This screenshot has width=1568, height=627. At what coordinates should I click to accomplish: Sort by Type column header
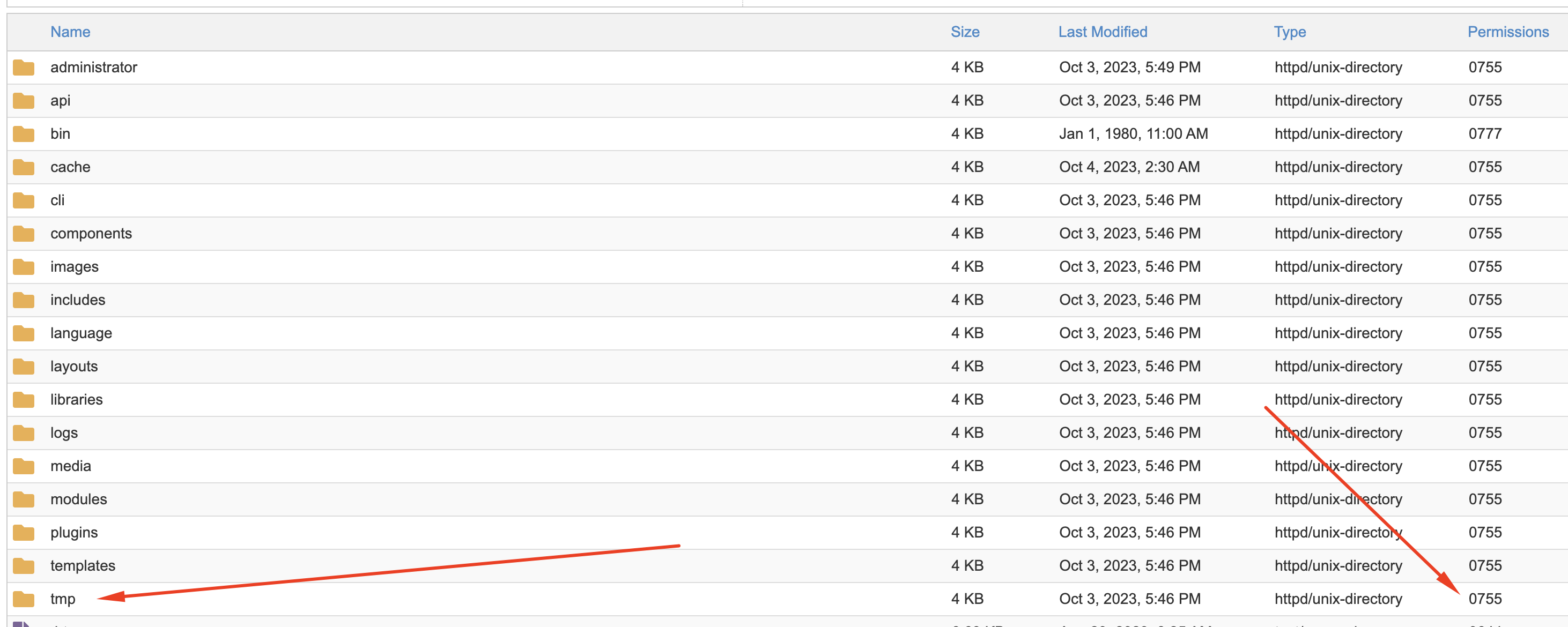1289,32
